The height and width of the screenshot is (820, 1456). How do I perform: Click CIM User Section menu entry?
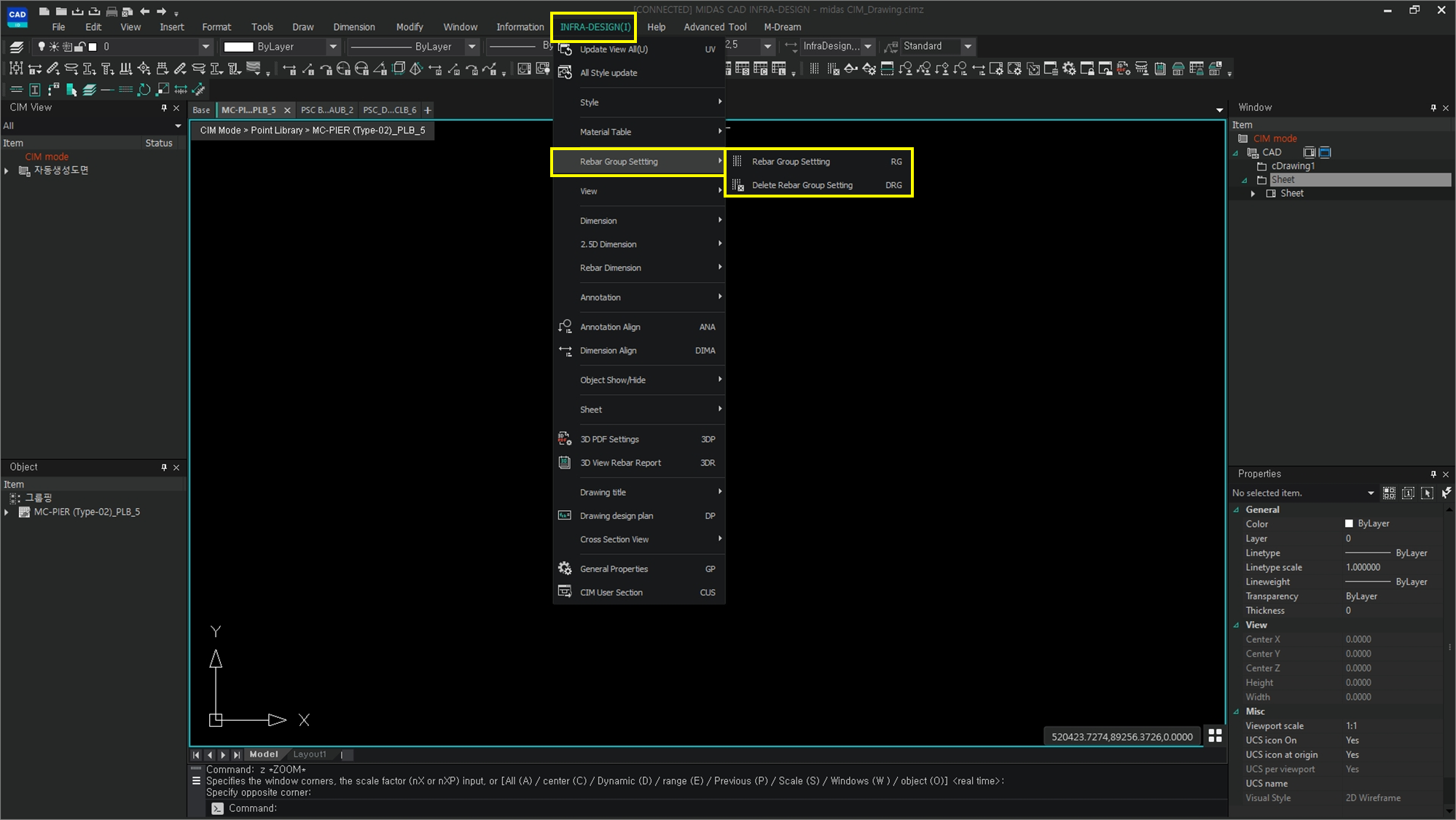coord(639,593)
